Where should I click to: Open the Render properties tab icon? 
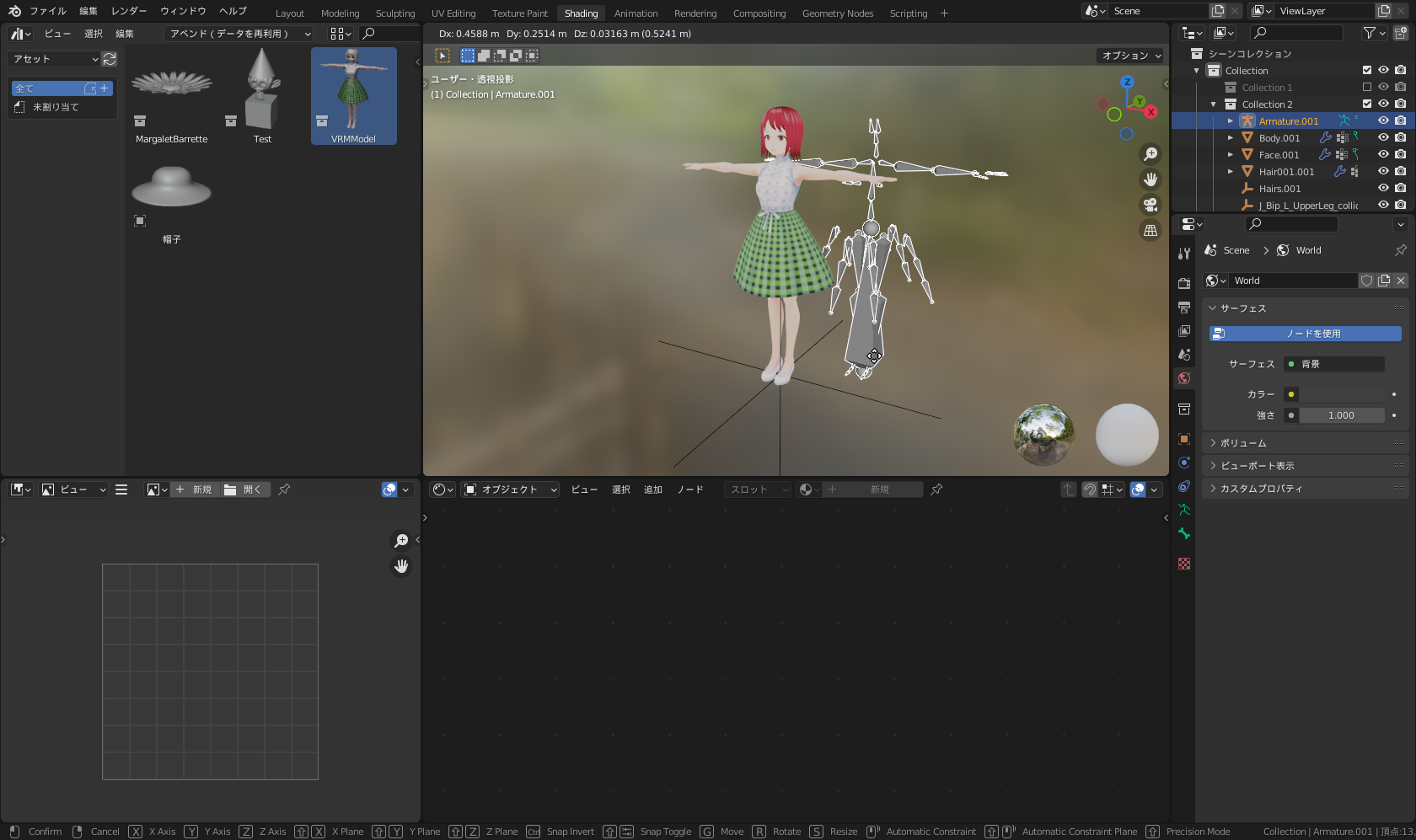click(1184, 284)
